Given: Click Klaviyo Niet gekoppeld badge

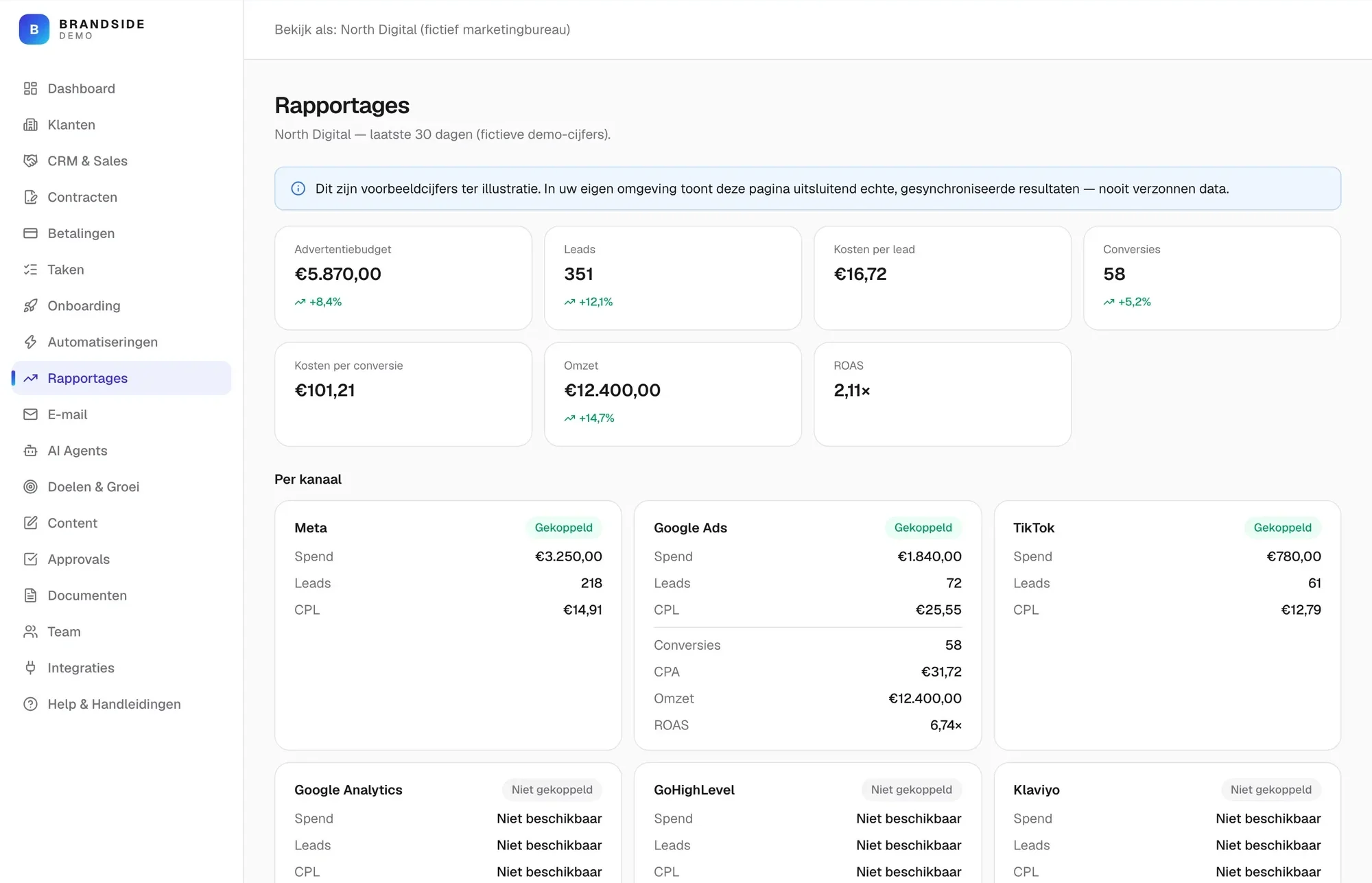Looking at the screenshot, I should tap(1270, 790).
